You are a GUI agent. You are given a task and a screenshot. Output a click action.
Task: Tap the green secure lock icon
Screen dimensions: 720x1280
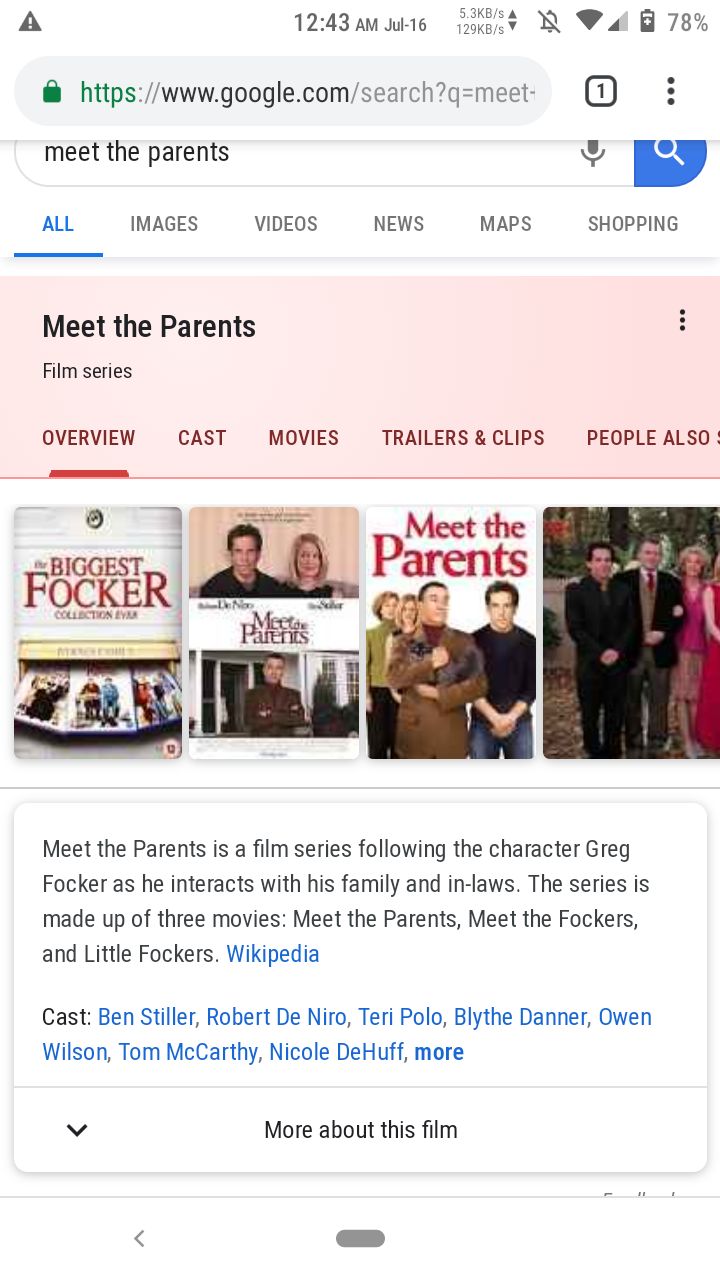click(52, 92)
